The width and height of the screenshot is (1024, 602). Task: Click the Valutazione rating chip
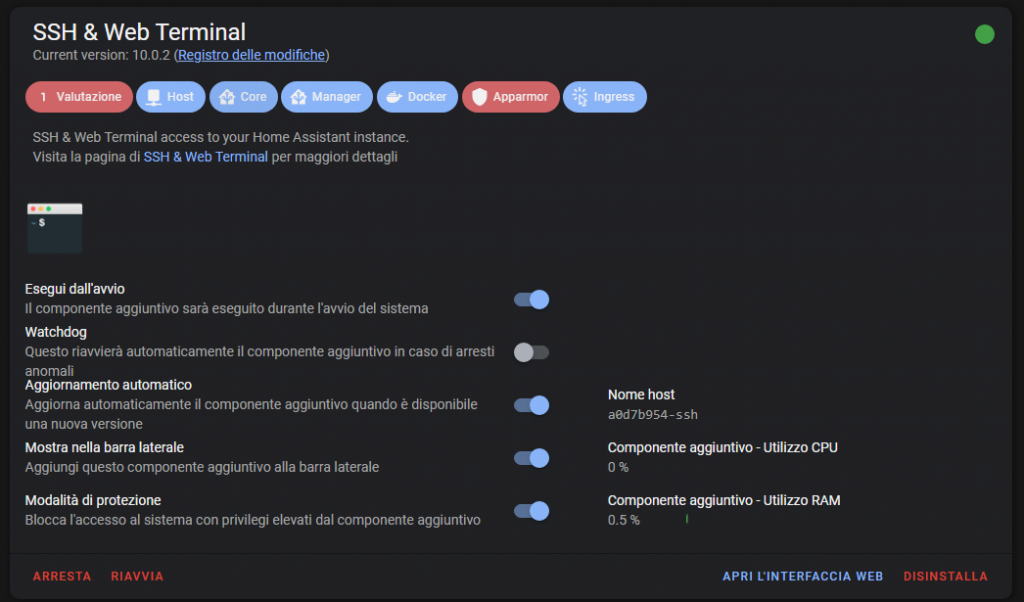[x=79, y=97]
